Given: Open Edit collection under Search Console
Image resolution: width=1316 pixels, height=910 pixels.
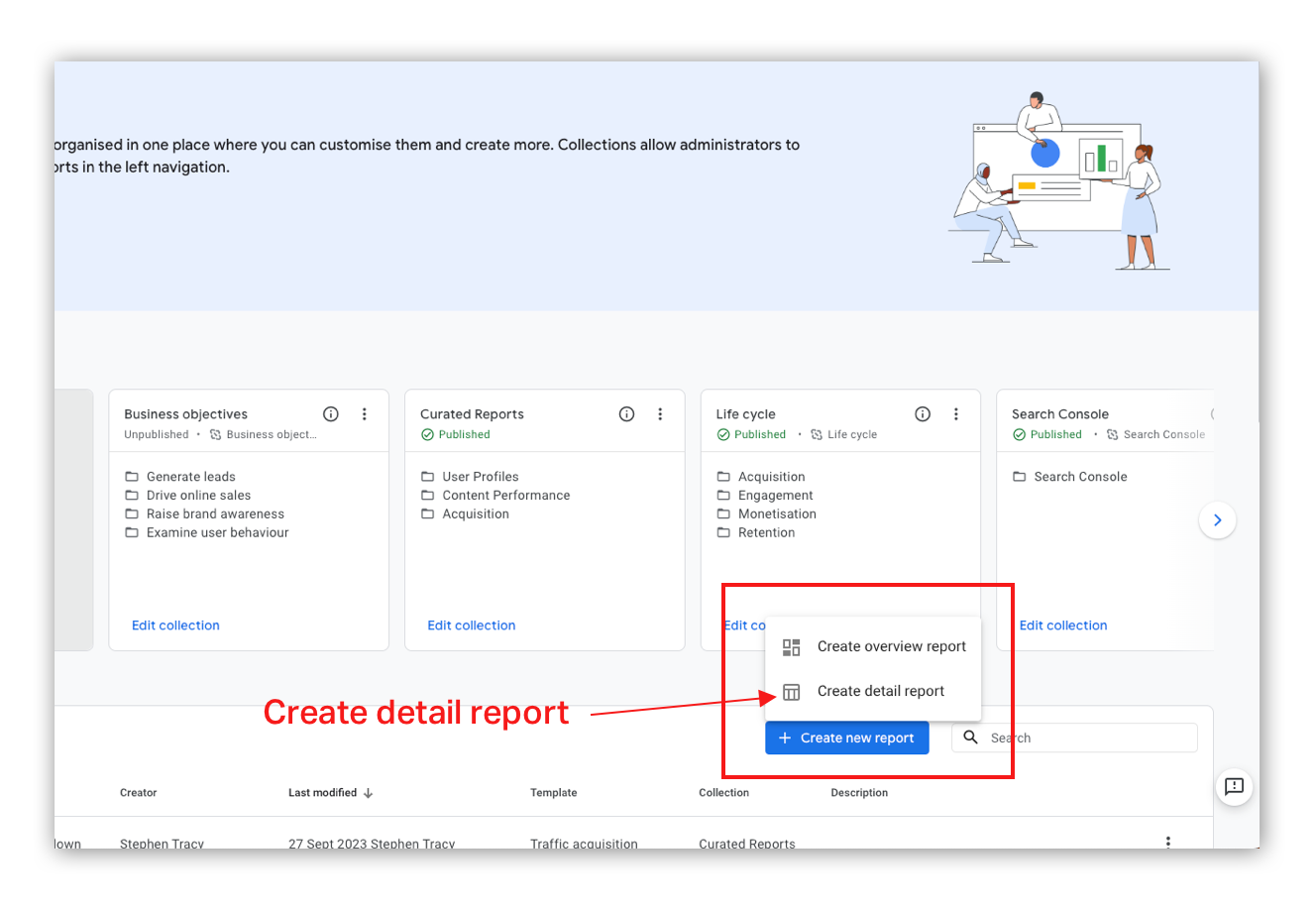Looking at the screenshot, I should [1062, 625].
